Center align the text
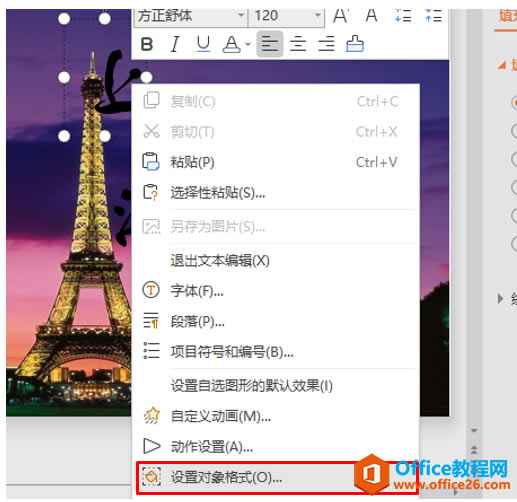Image resolution: width=517 pixels, height=502 pixels. [x=298, y=44]
